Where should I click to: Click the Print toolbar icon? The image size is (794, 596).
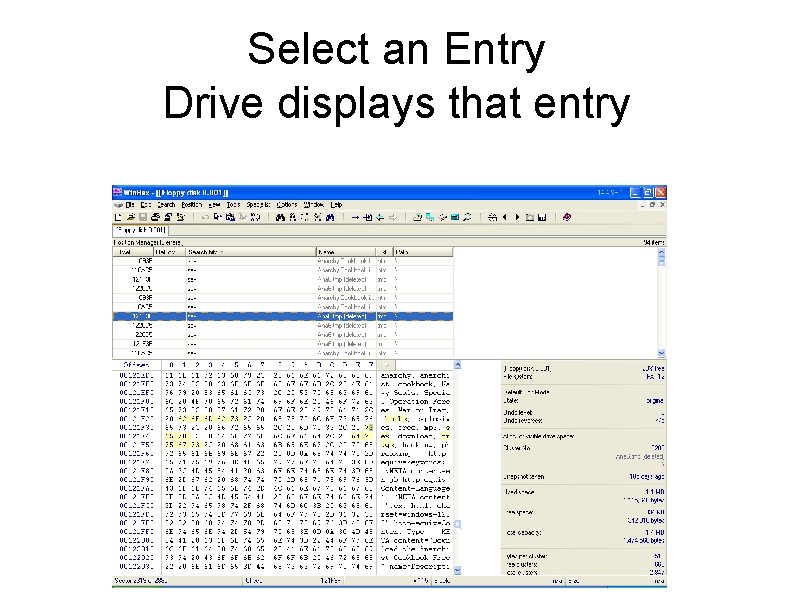coord(155,217)
